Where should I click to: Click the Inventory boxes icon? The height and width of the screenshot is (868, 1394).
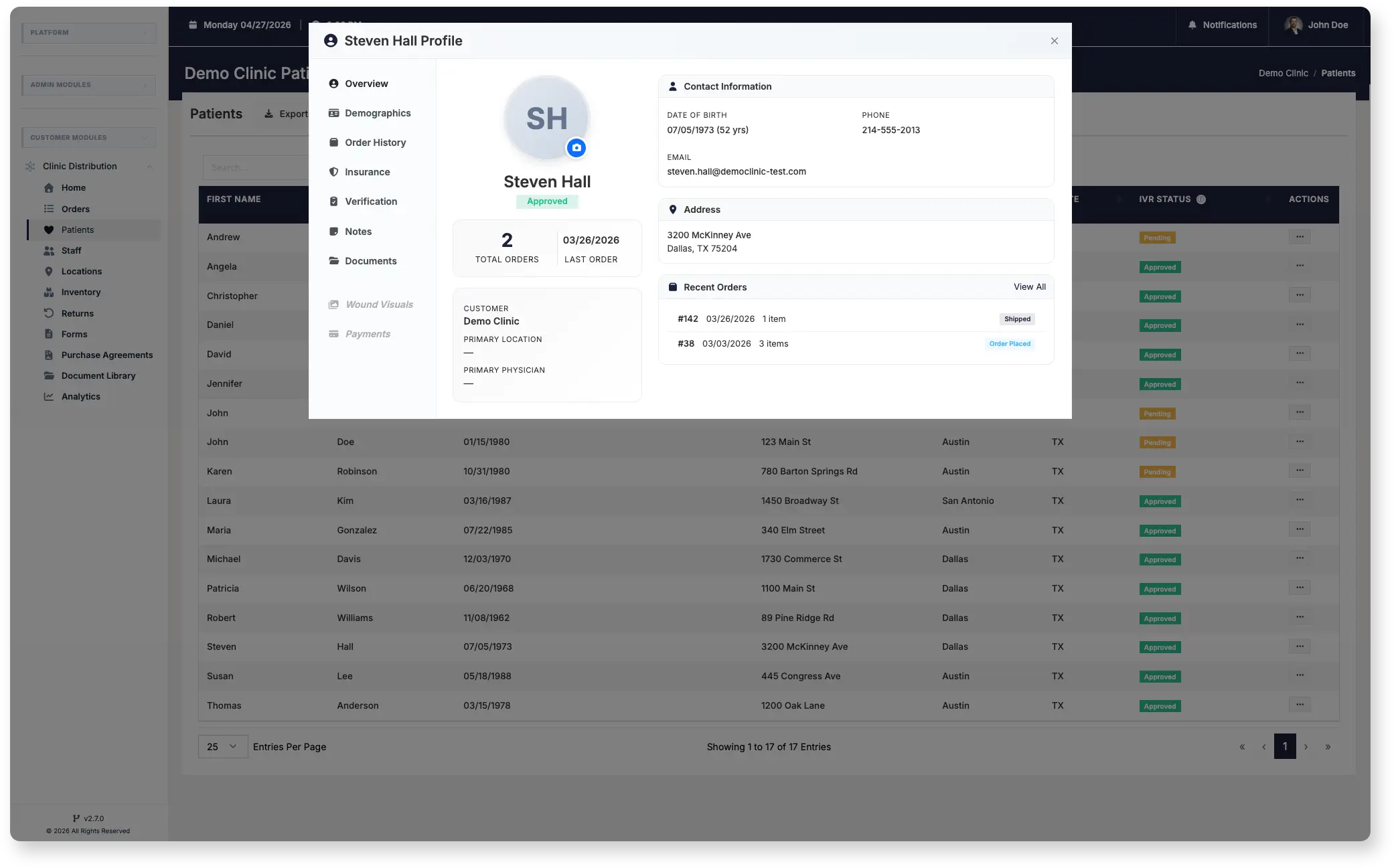coord(49,292)
